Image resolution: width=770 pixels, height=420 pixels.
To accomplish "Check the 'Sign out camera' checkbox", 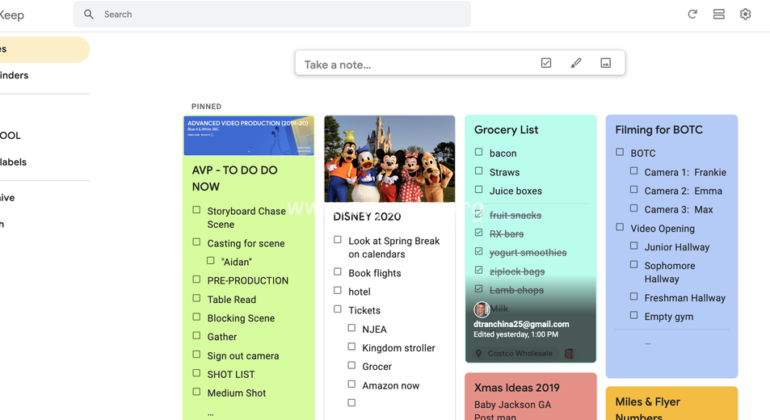I will click(196, 355).
